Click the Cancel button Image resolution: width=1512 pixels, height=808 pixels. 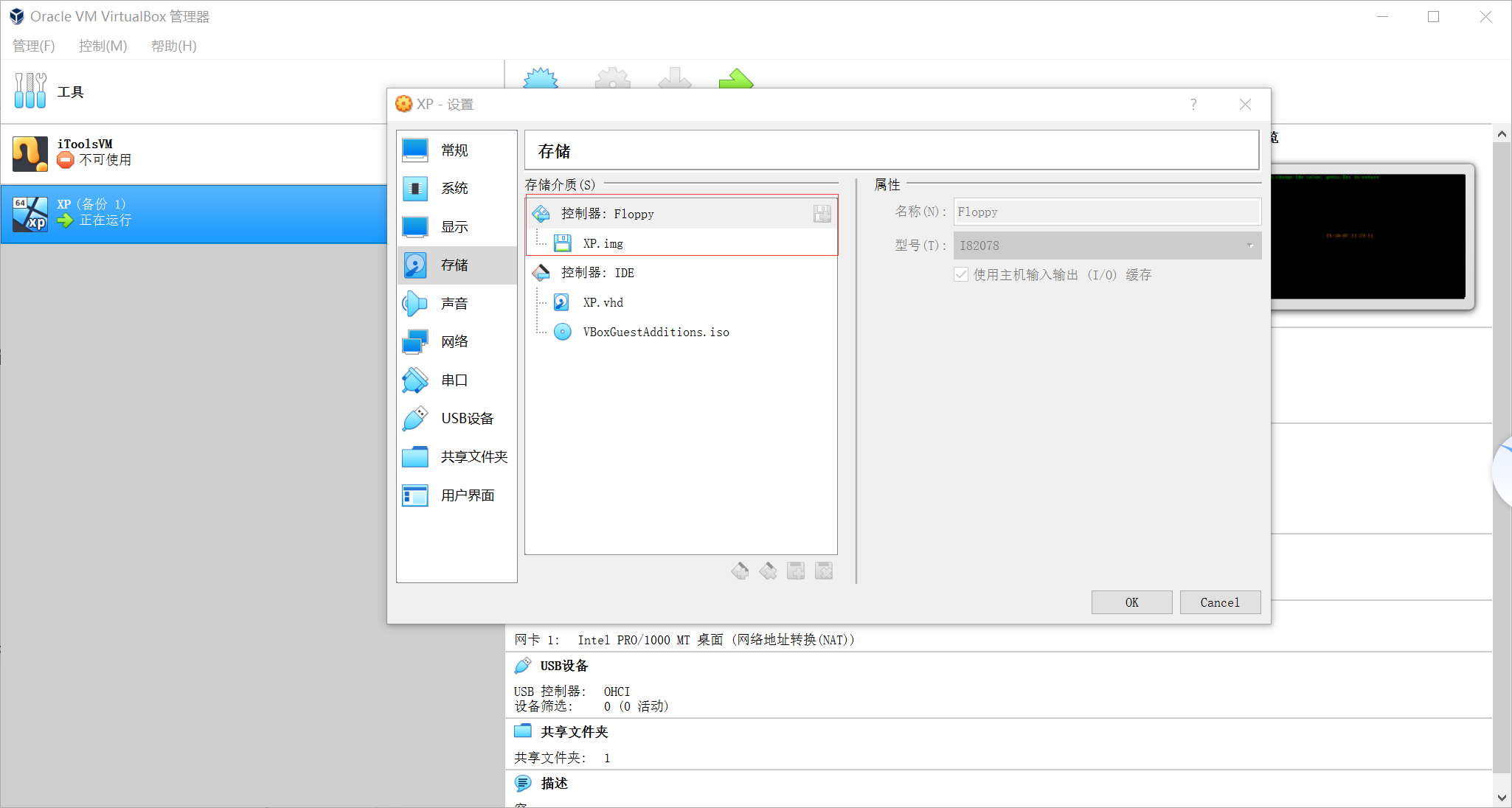pyautogui.click(x=1220, y=602)
